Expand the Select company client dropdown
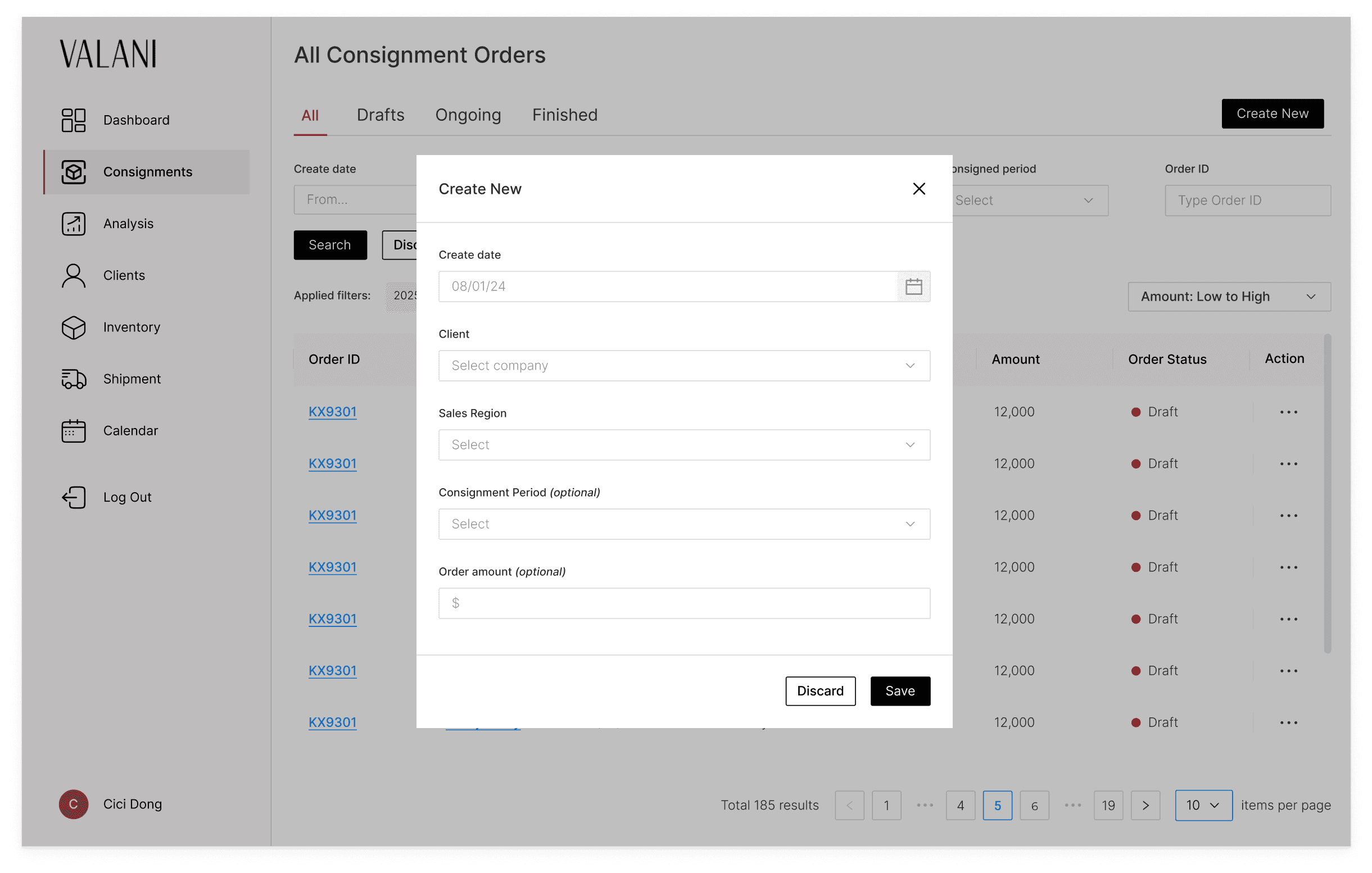Image resolution: width=1372 pixels, height=873 pixels. coord(683,366)
